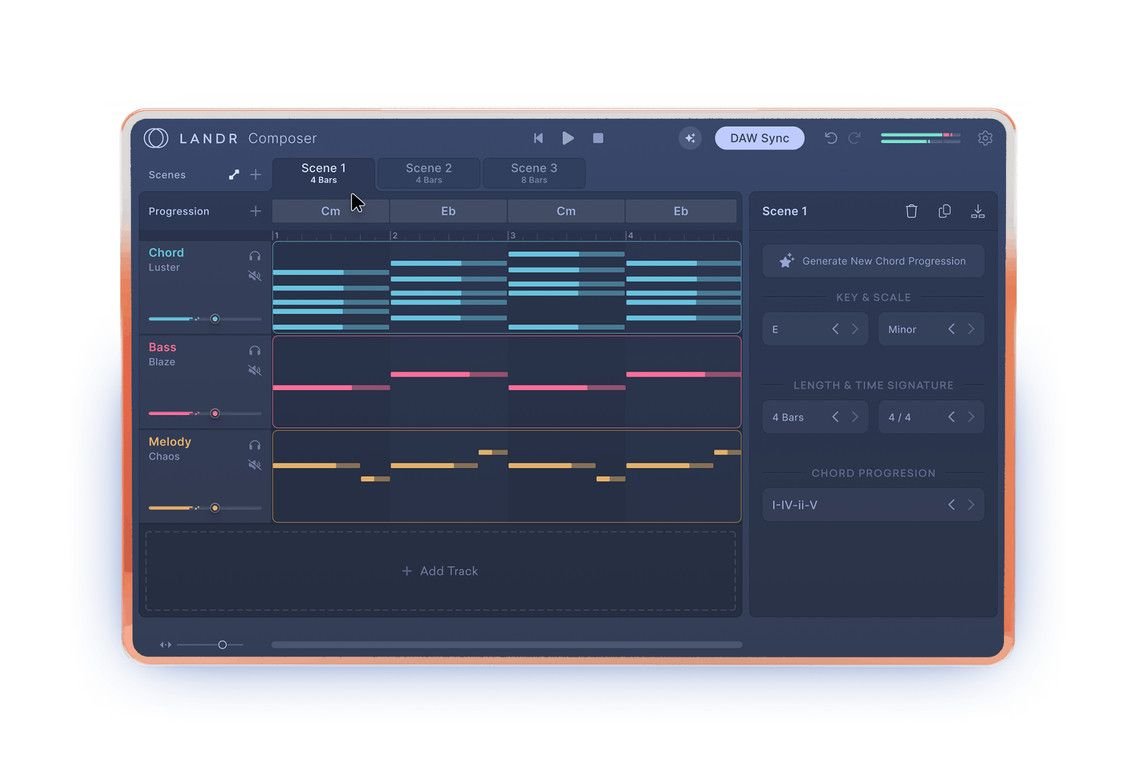The height and width of the screenshot is (774, 1133).
Task: Switch to the Scene 2 tab
Action: click(x=428, y=173)
